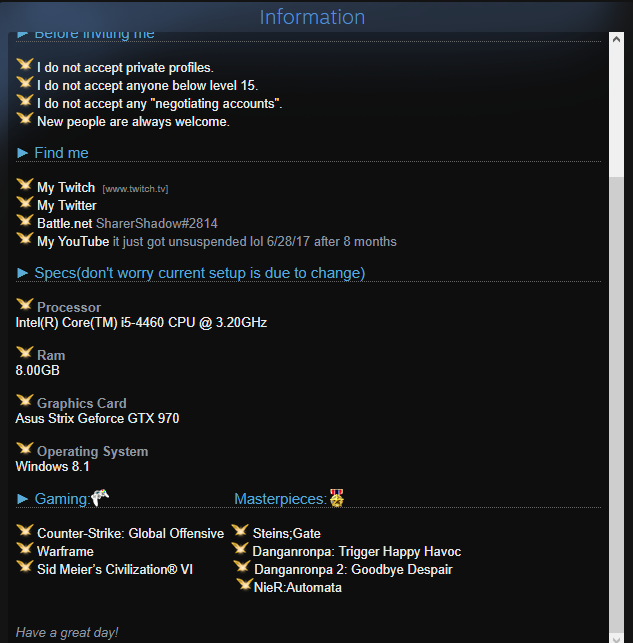Click 'New people are always welcome.' text

point(133,122)
